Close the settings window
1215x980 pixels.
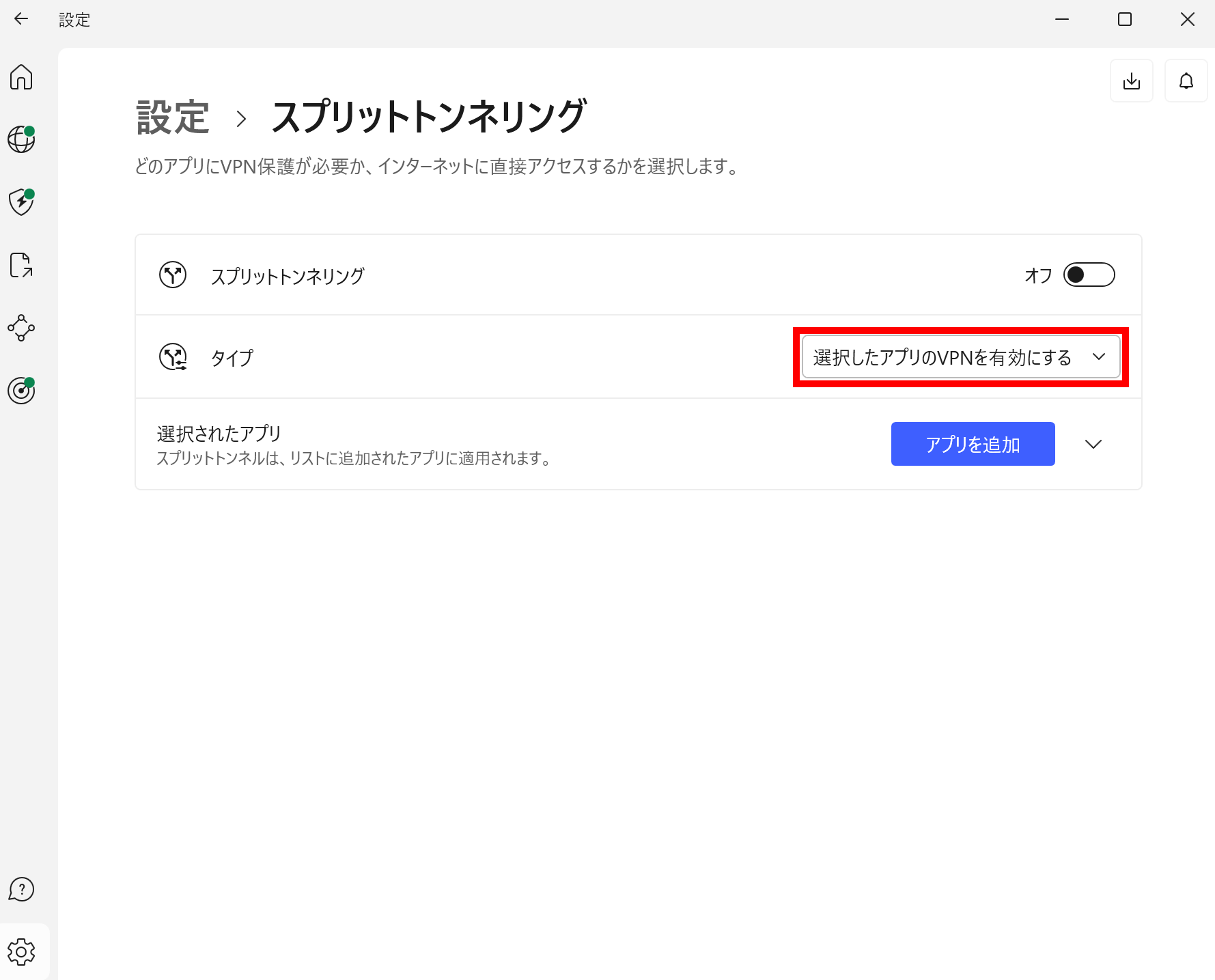[x=1188, y=19]
